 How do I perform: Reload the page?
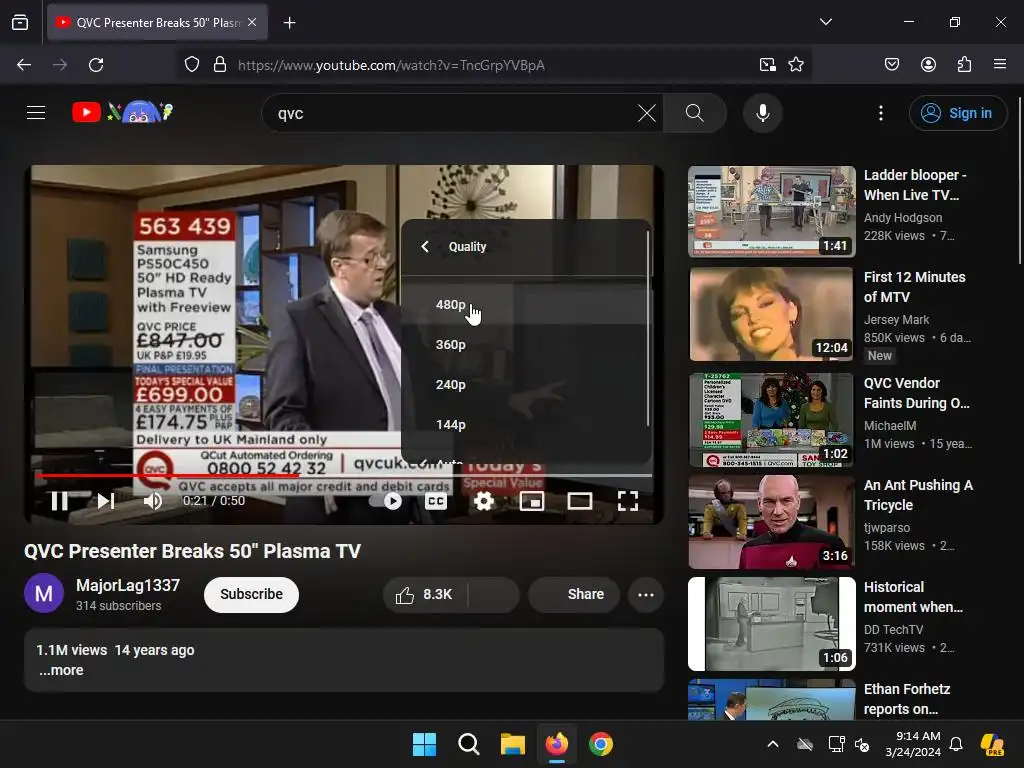click(96, 65)
